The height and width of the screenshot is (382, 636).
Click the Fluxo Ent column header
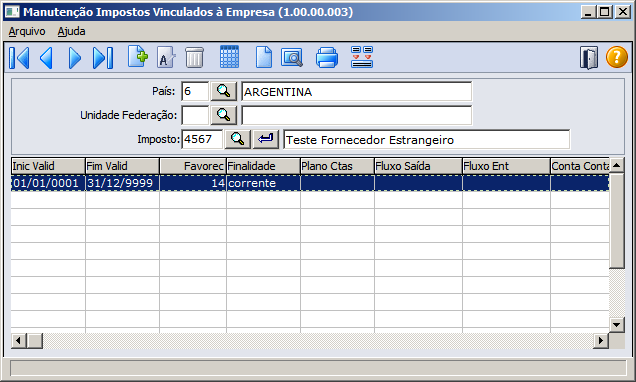(506, 166)
